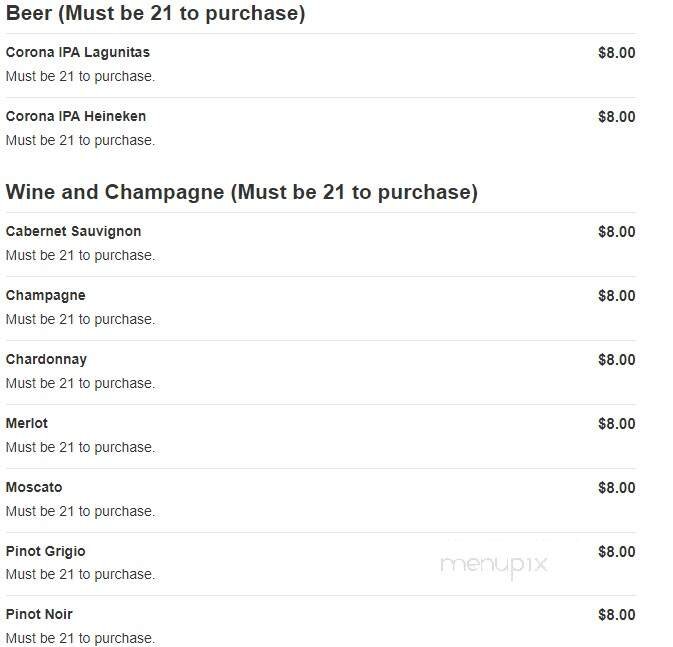Select the Chardonnay wine item
The width and height of the screenshot is (673, 647).
tap(46, 359)
